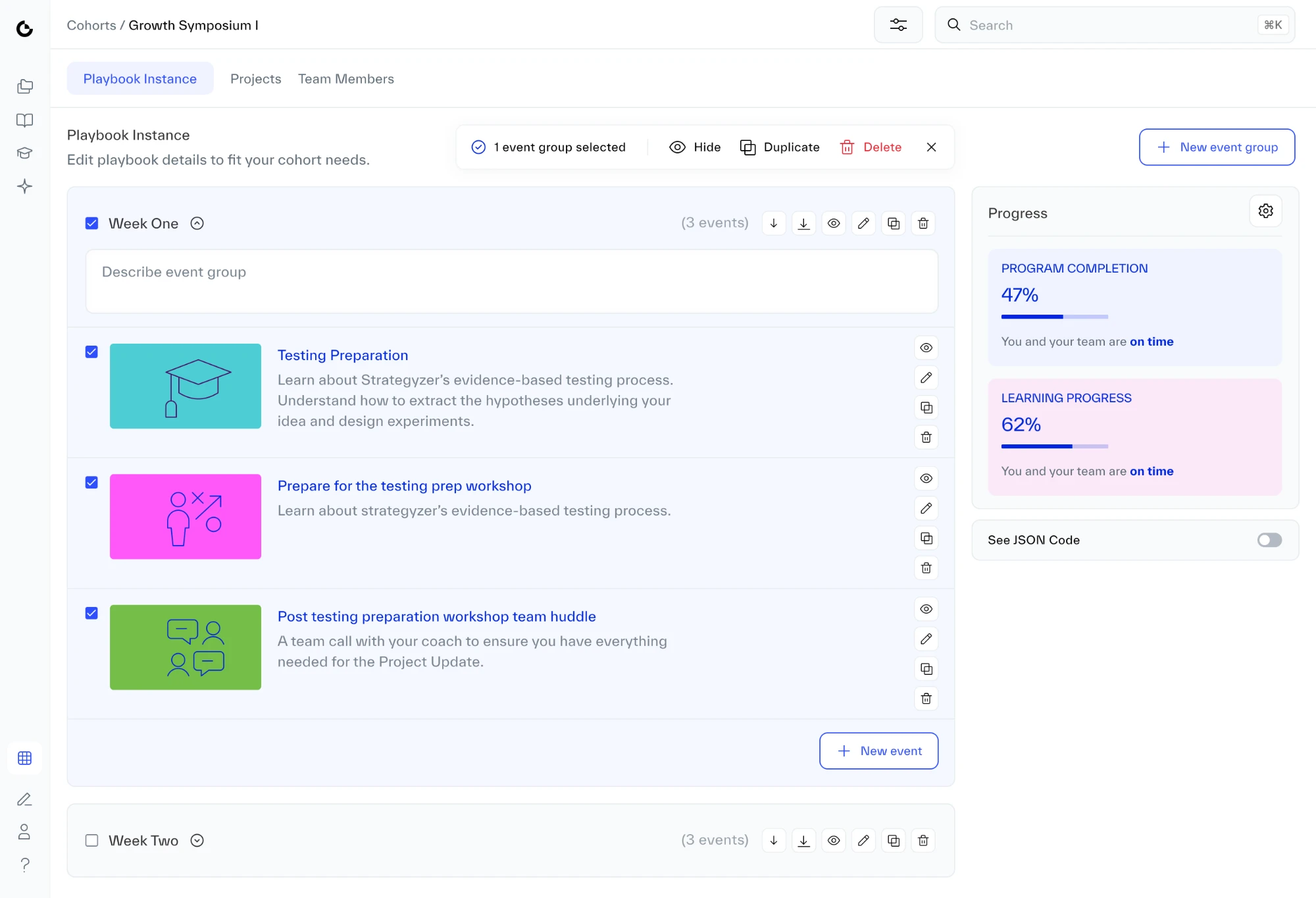Focus the Describe event group field
The width and height of the screenshot is (1316, 898).
(x=512, y=281)
